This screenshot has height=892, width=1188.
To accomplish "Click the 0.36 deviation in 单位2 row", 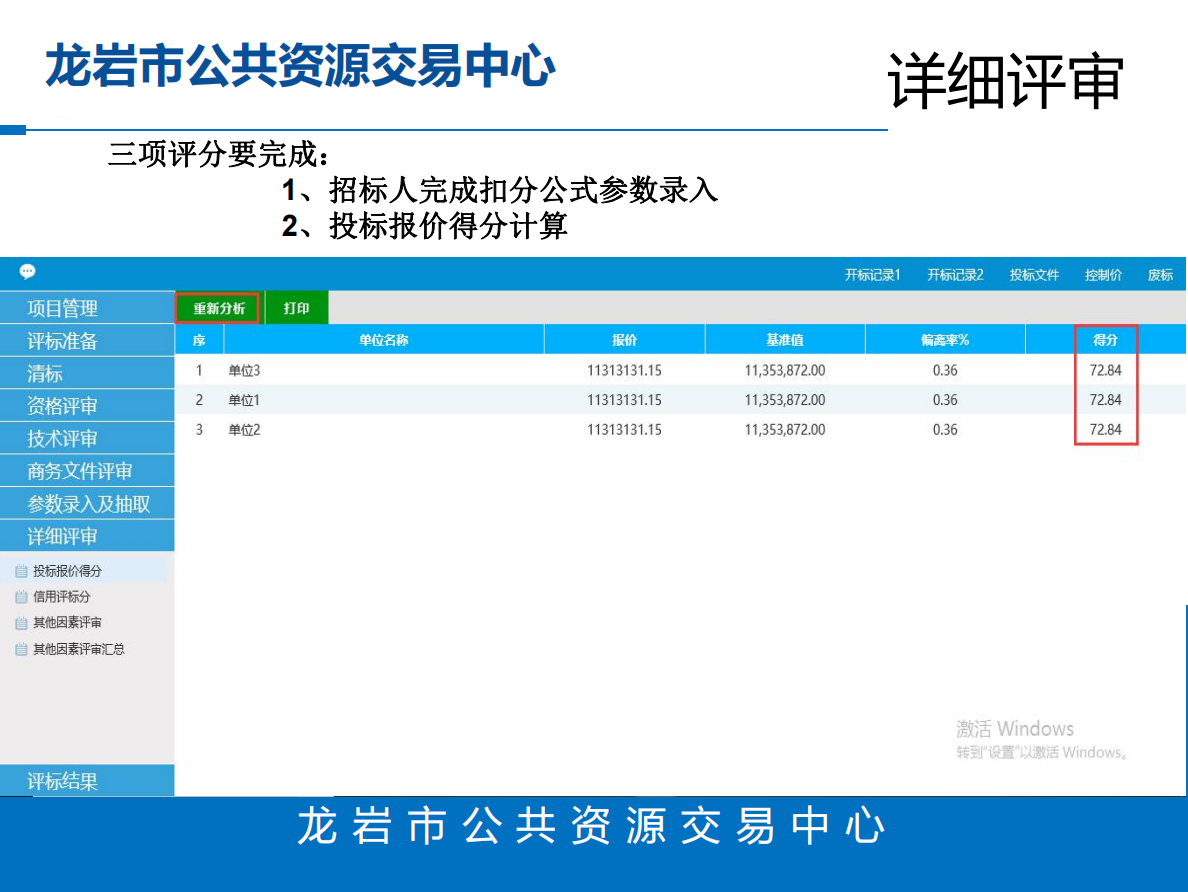I will pyautogui.click(x=945, y=430).
